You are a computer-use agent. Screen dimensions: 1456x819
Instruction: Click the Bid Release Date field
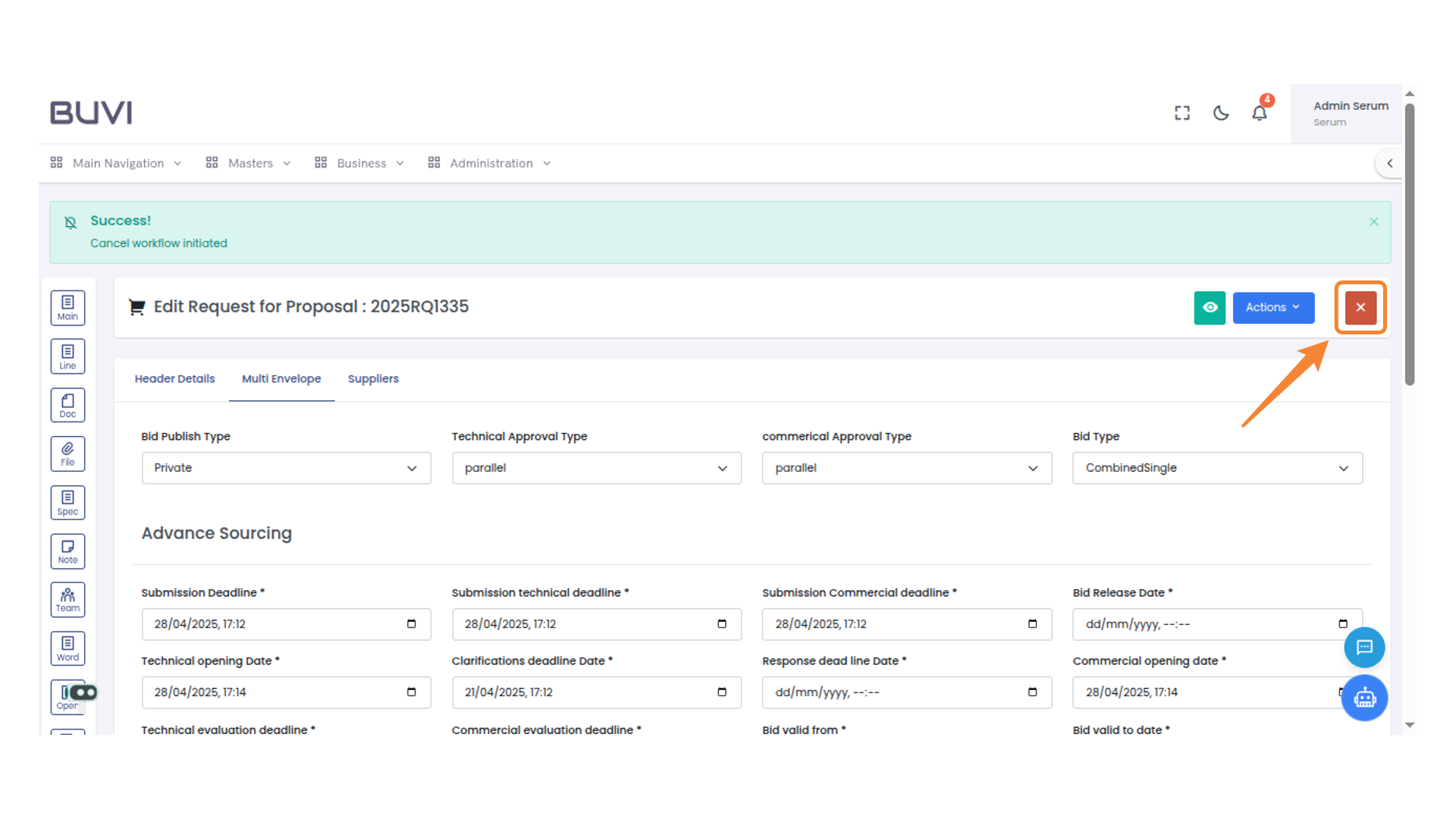coord(1206,624)
